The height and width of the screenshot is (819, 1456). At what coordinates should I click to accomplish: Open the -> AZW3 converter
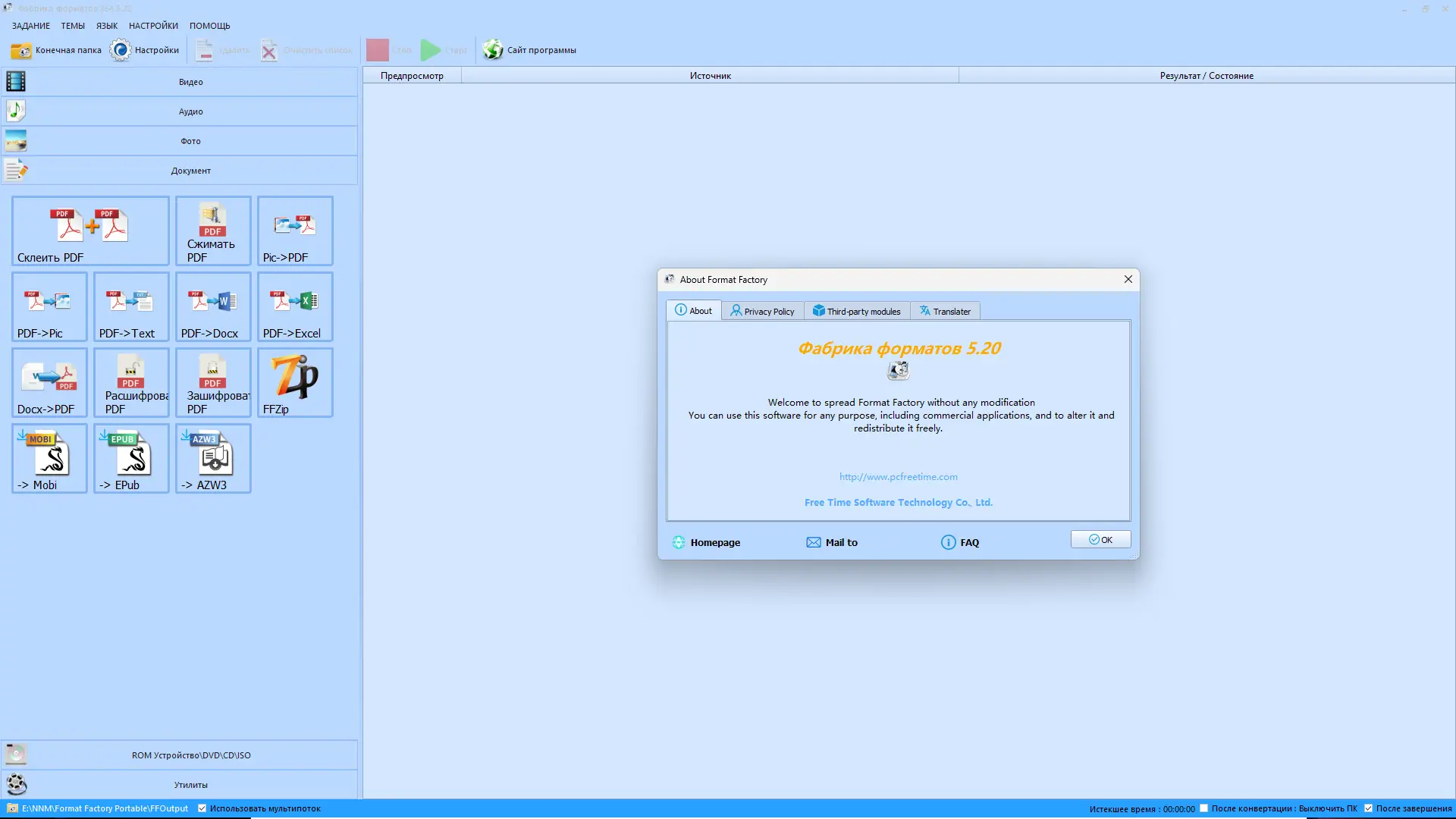pos(213,458)
